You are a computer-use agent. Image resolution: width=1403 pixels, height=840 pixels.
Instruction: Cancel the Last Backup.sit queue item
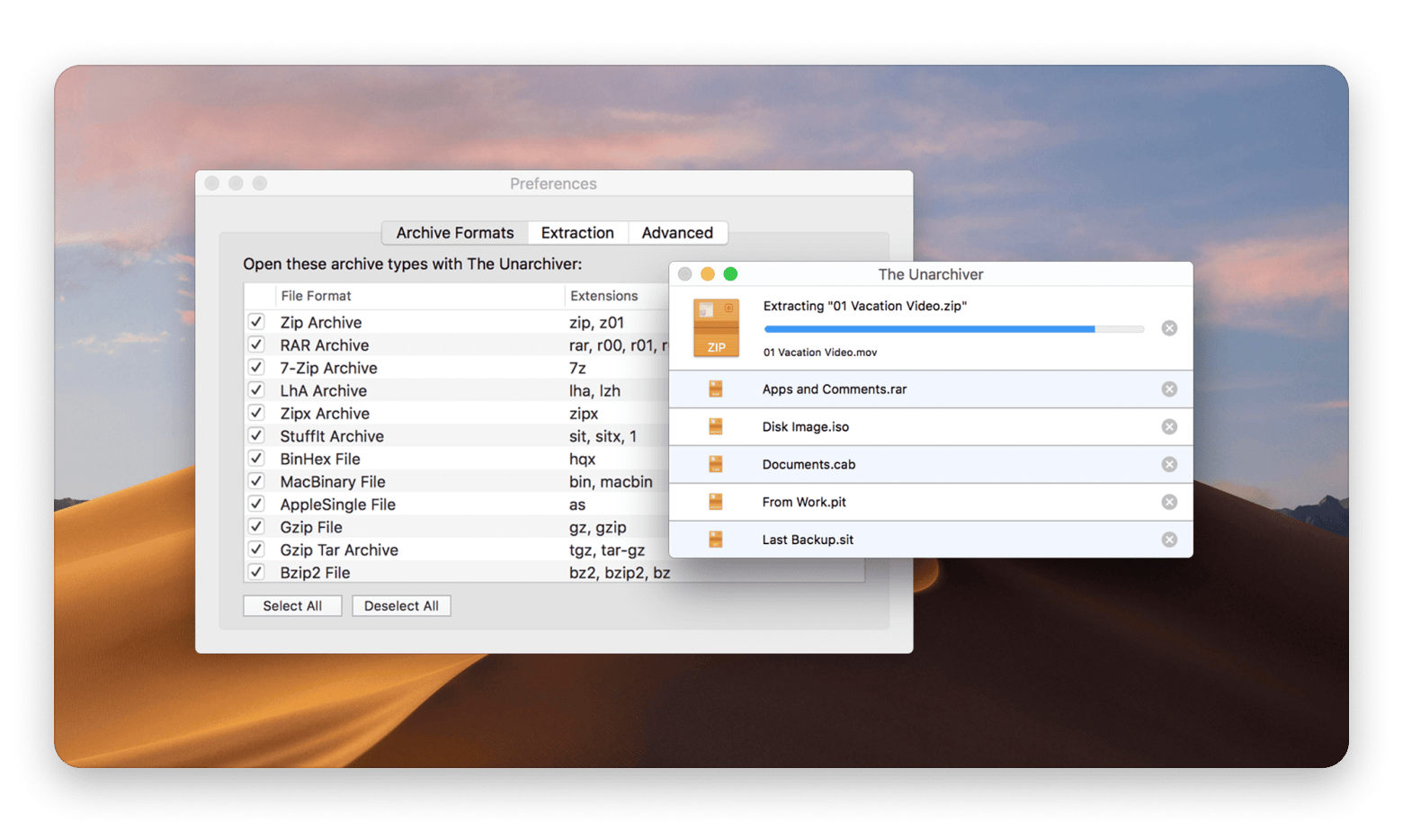point(1169,540)
